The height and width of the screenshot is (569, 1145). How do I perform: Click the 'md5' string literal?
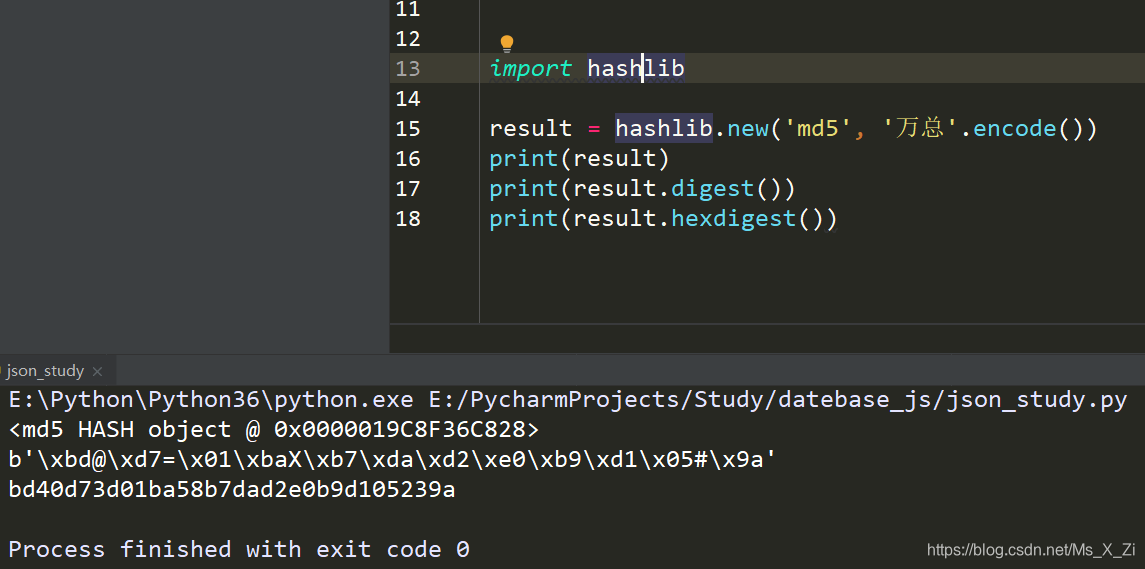pyautogui.click(x=817, y=129)
